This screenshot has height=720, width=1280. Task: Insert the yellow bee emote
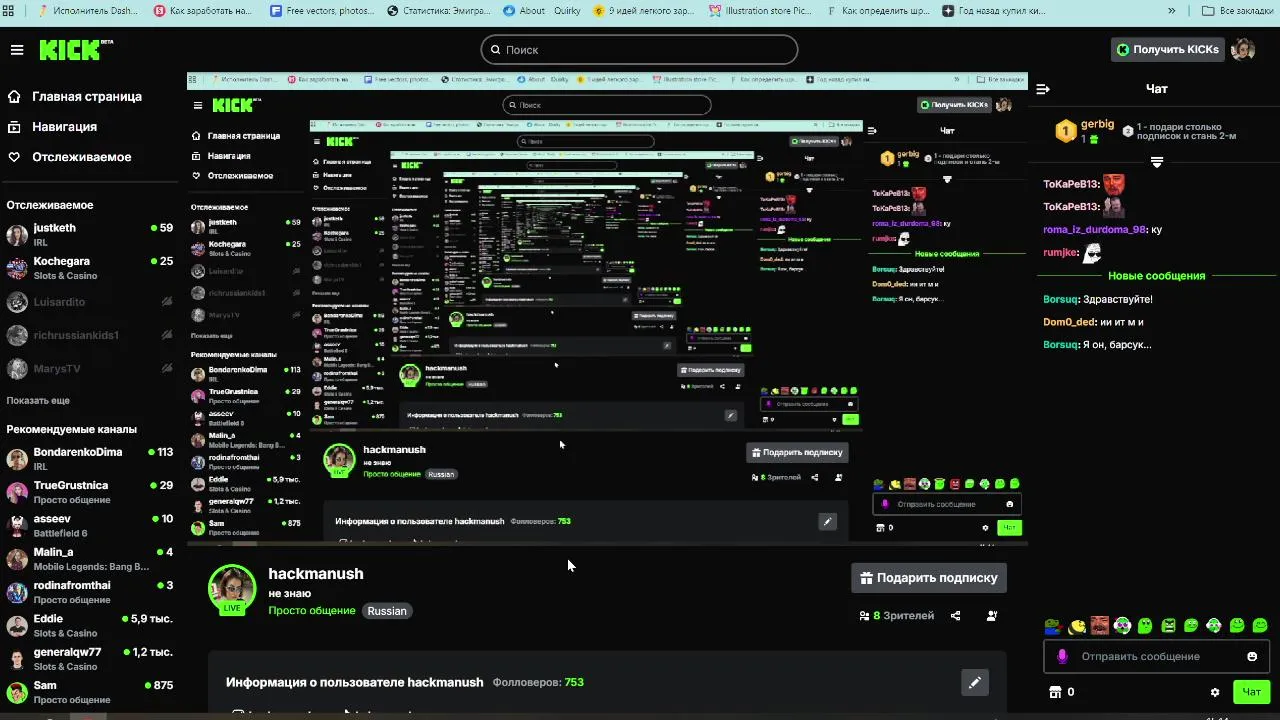click(x=1076, y=626)
